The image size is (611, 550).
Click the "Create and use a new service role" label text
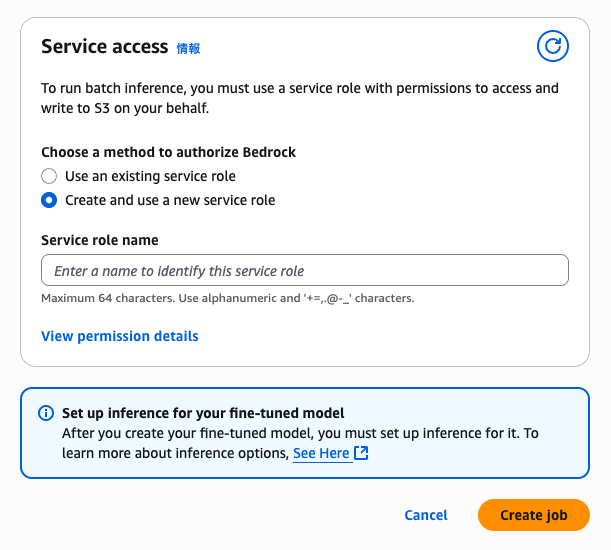click(170, 200)
